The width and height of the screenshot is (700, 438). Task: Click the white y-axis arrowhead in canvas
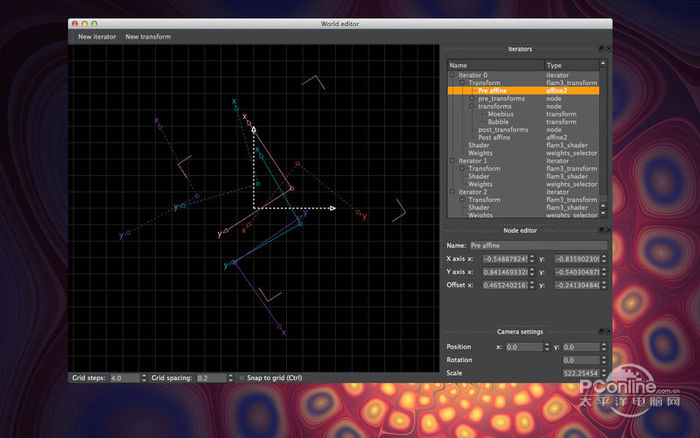[254, 129]
